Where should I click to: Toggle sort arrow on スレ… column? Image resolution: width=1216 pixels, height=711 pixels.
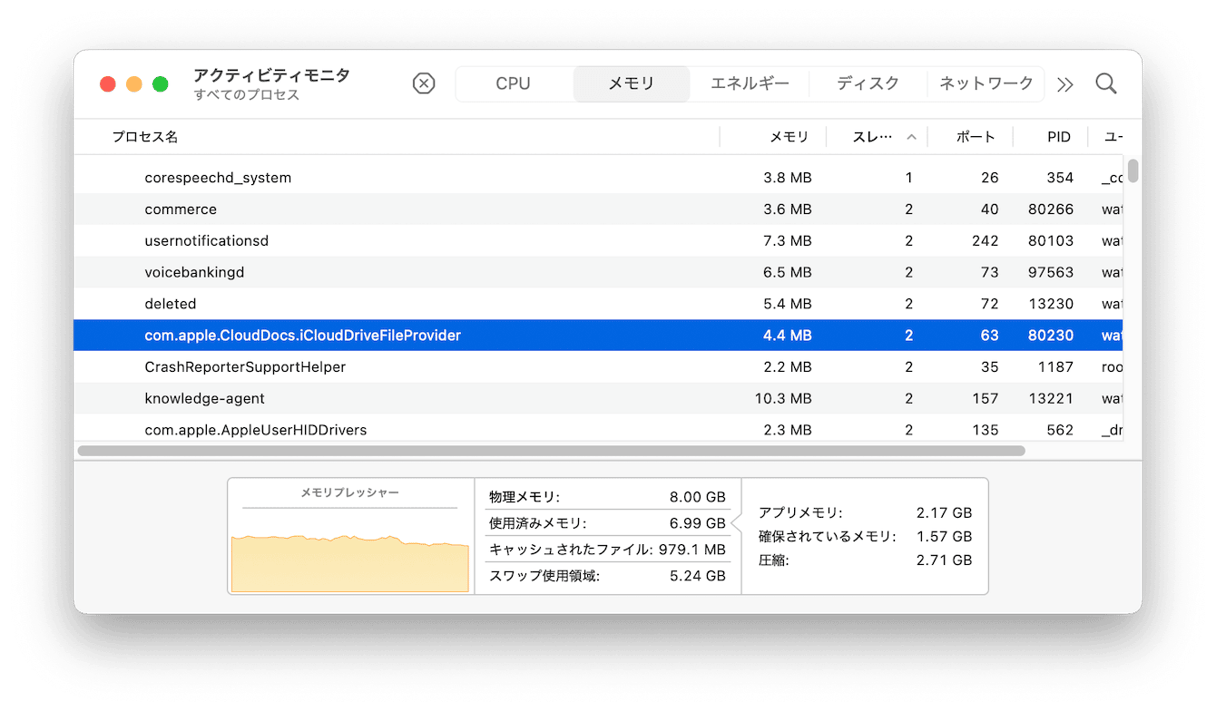click(911, 137)
